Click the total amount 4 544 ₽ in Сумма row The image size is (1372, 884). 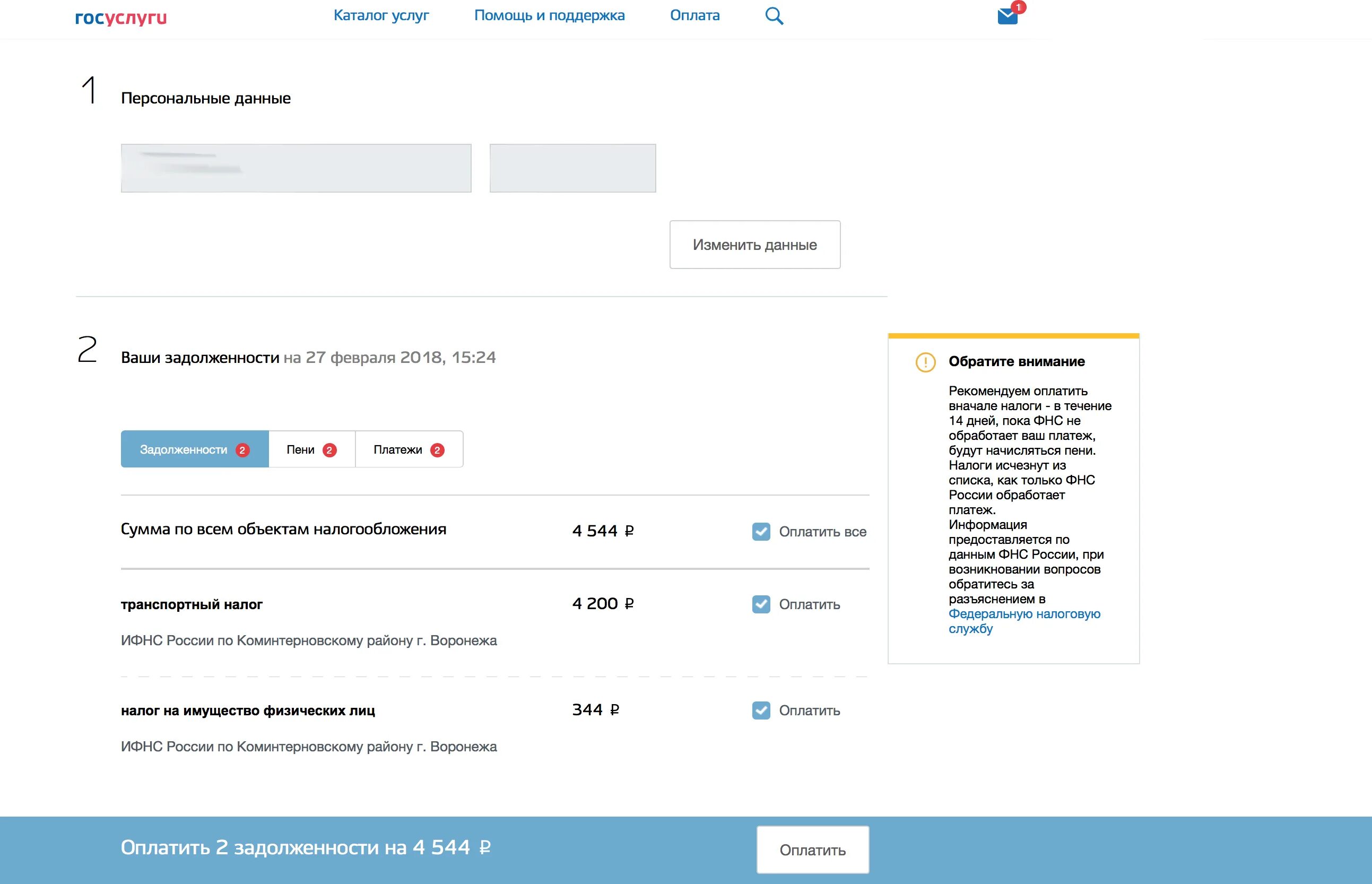603,531
